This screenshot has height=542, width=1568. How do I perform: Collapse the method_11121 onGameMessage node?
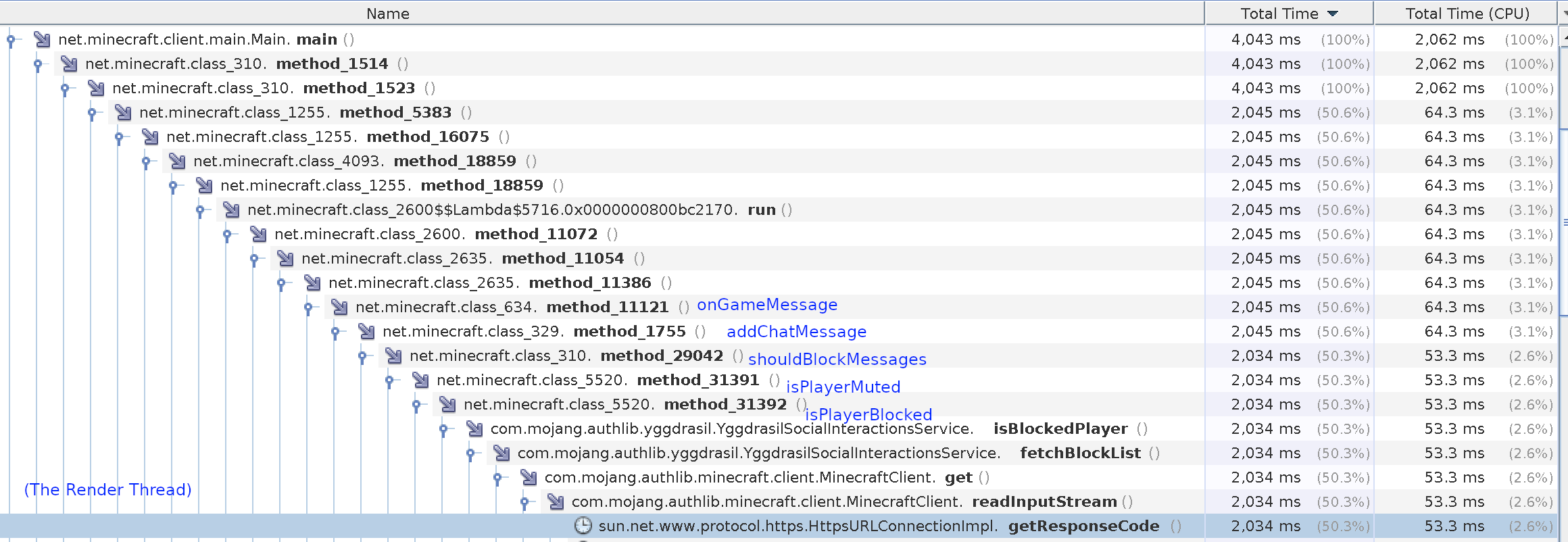pos(308,307)
